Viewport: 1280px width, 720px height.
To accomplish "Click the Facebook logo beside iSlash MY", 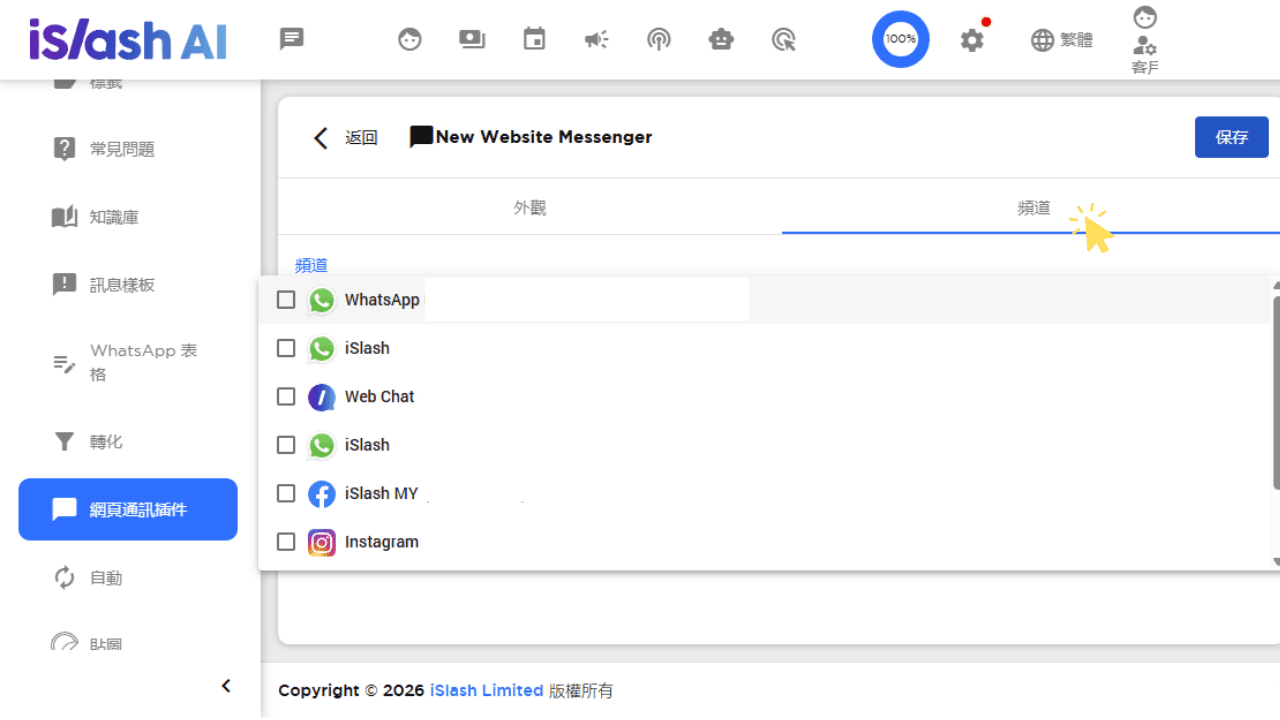I will pos(321,494).
